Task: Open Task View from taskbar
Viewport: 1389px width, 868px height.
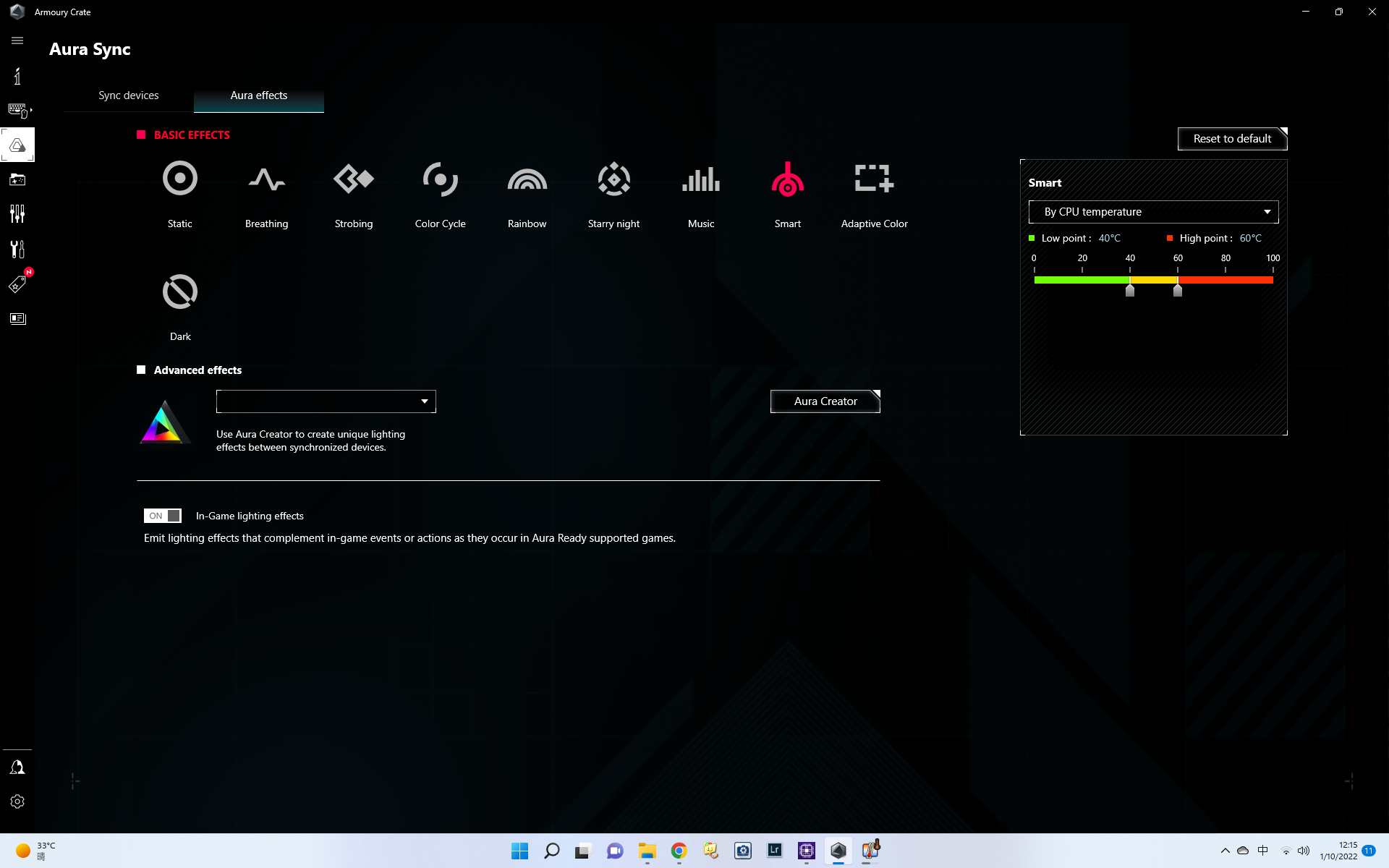Action: pyautogui.click(x=583, y=851)
